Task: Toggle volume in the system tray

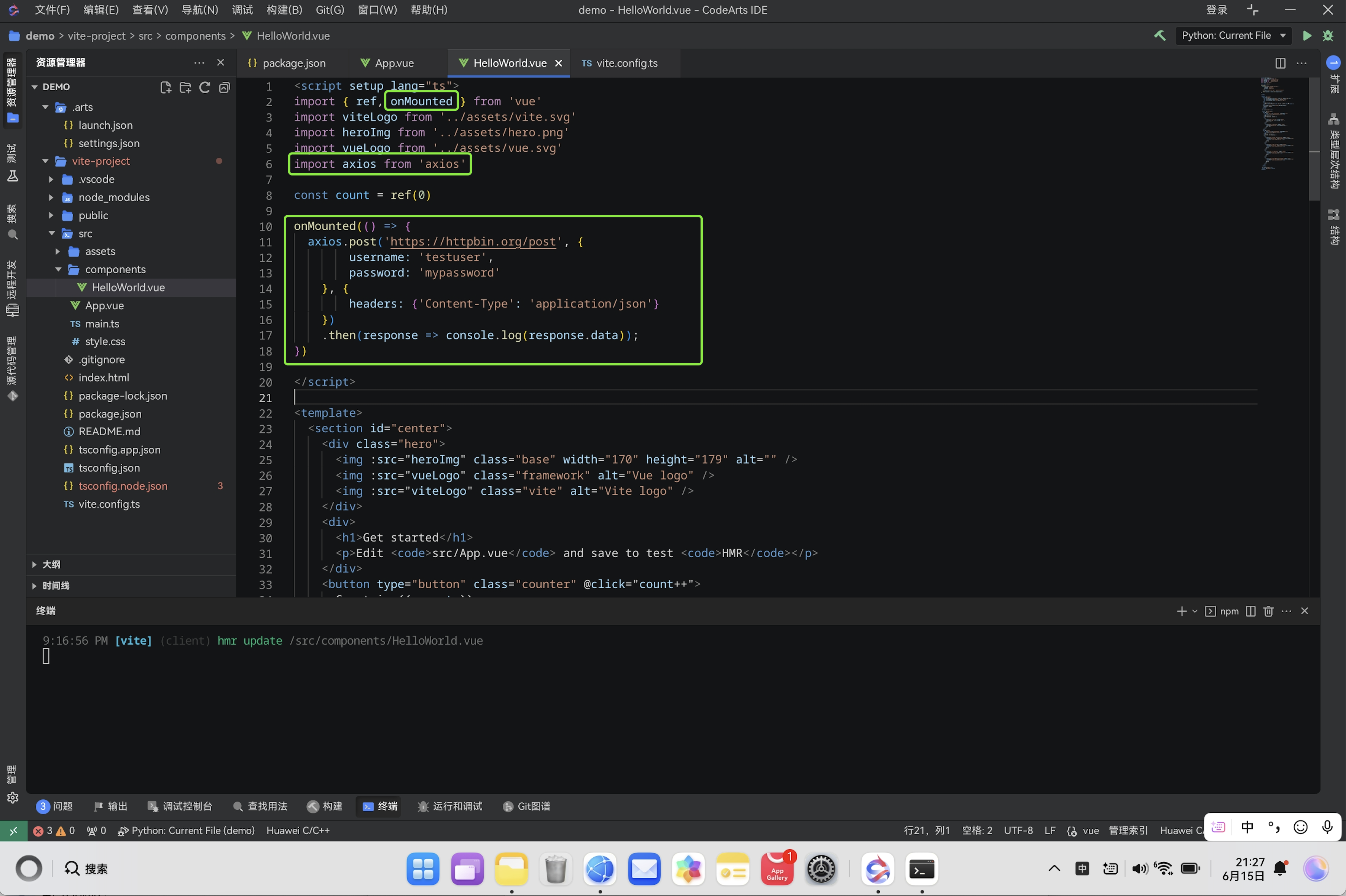Action: click(1139, 869)
